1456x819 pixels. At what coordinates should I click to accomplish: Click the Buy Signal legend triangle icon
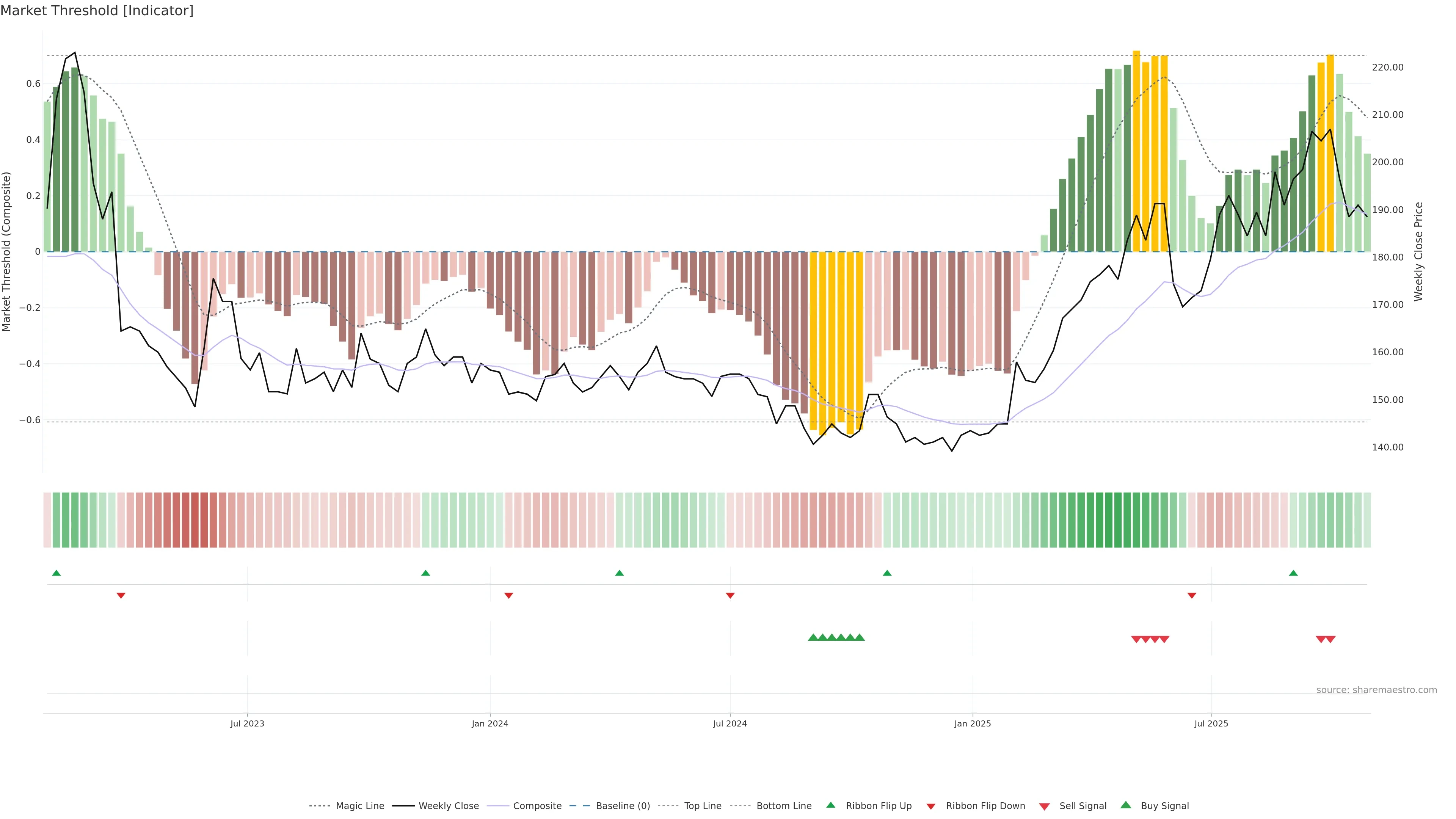[x=1125, y=805]
